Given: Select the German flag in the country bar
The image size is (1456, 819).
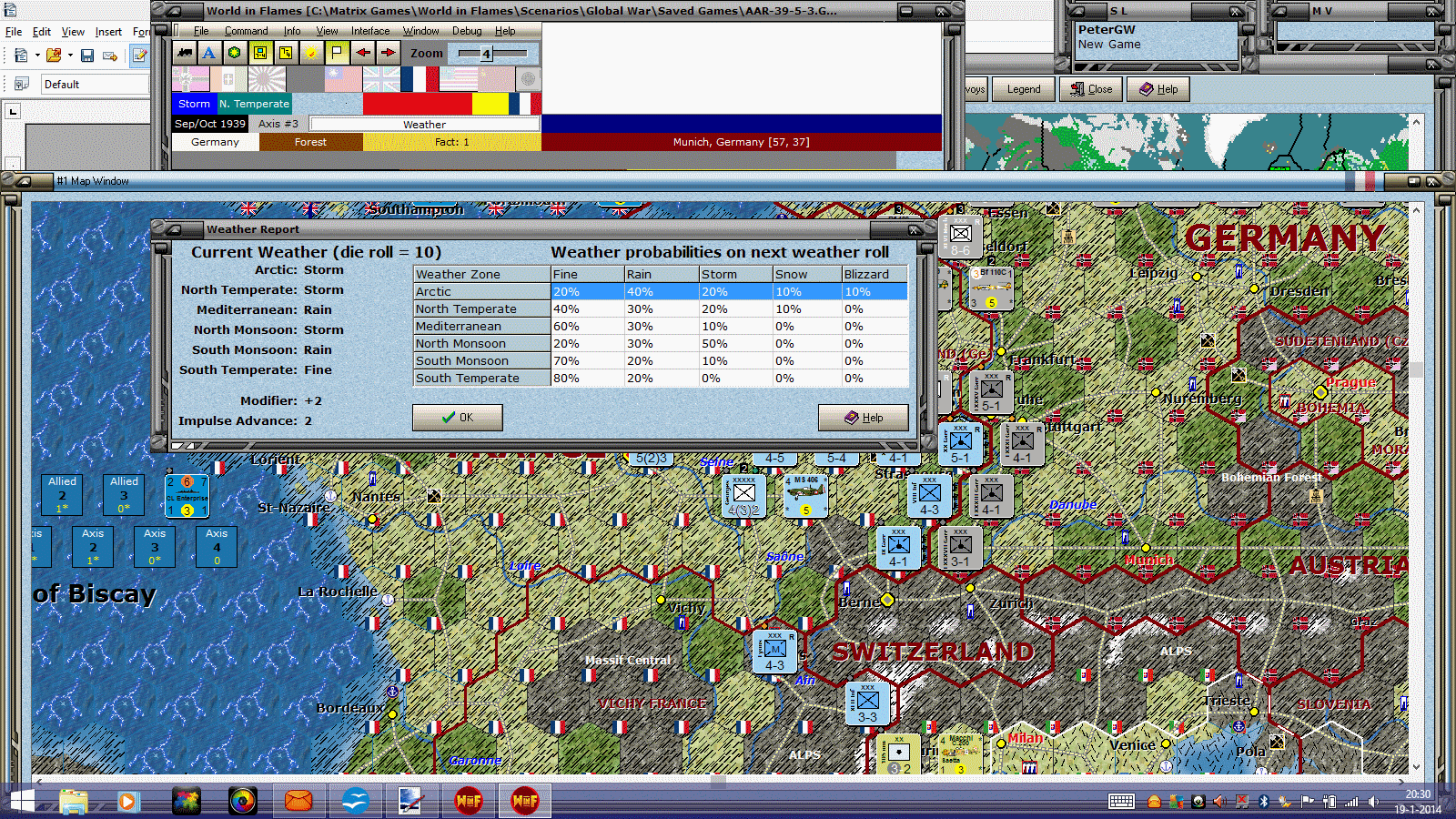Looking at the screenshot, I should tap(191, 79).
